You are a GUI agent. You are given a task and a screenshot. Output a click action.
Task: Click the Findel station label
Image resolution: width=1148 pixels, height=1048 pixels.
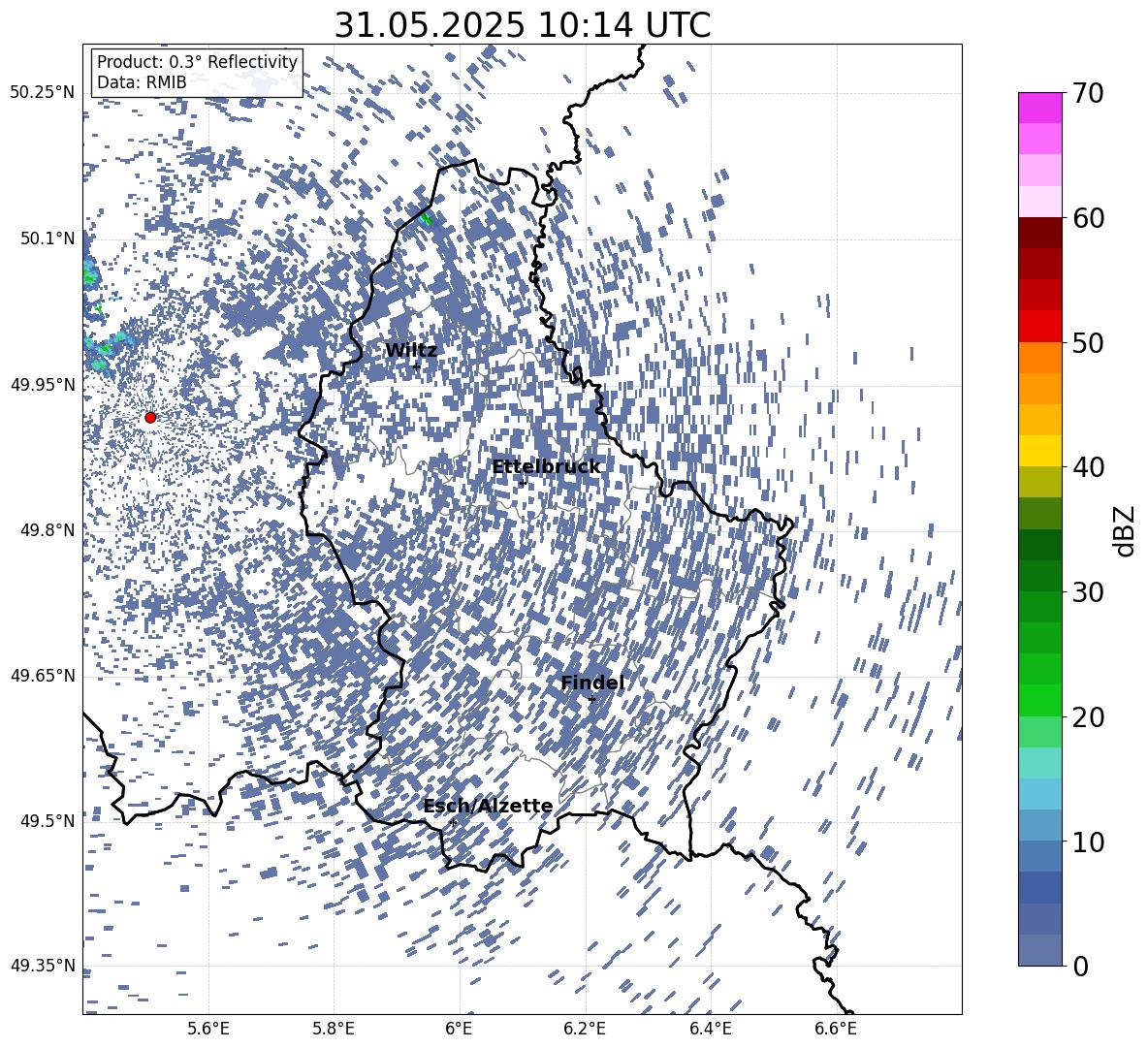click(592, 683)
